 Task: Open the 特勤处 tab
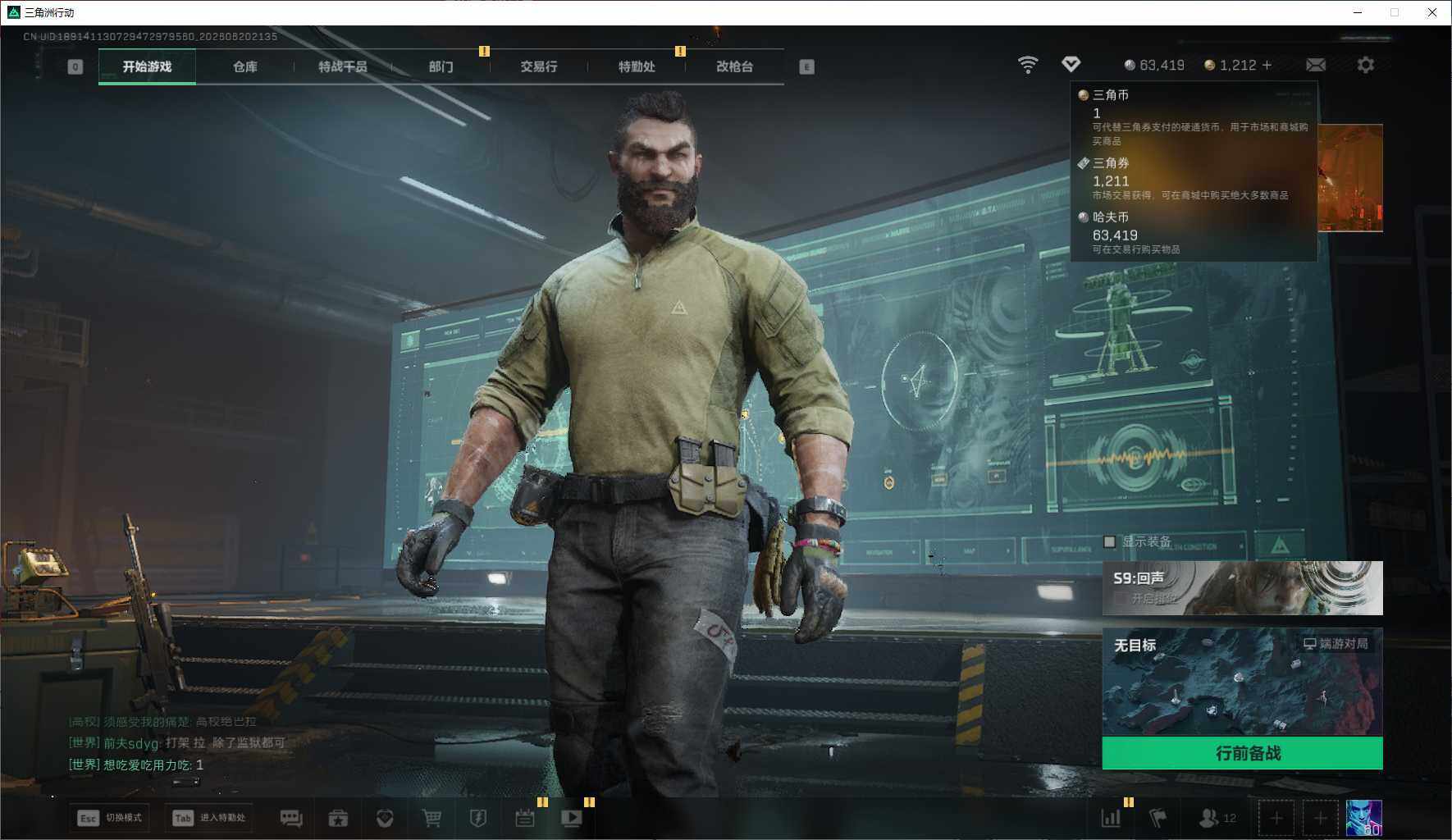pyautogui.click(x=637, y=66)
